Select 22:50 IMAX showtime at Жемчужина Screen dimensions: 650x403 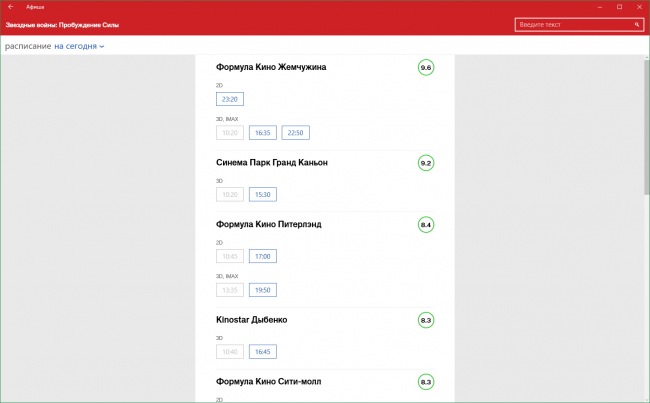click(x=295, y=133)
